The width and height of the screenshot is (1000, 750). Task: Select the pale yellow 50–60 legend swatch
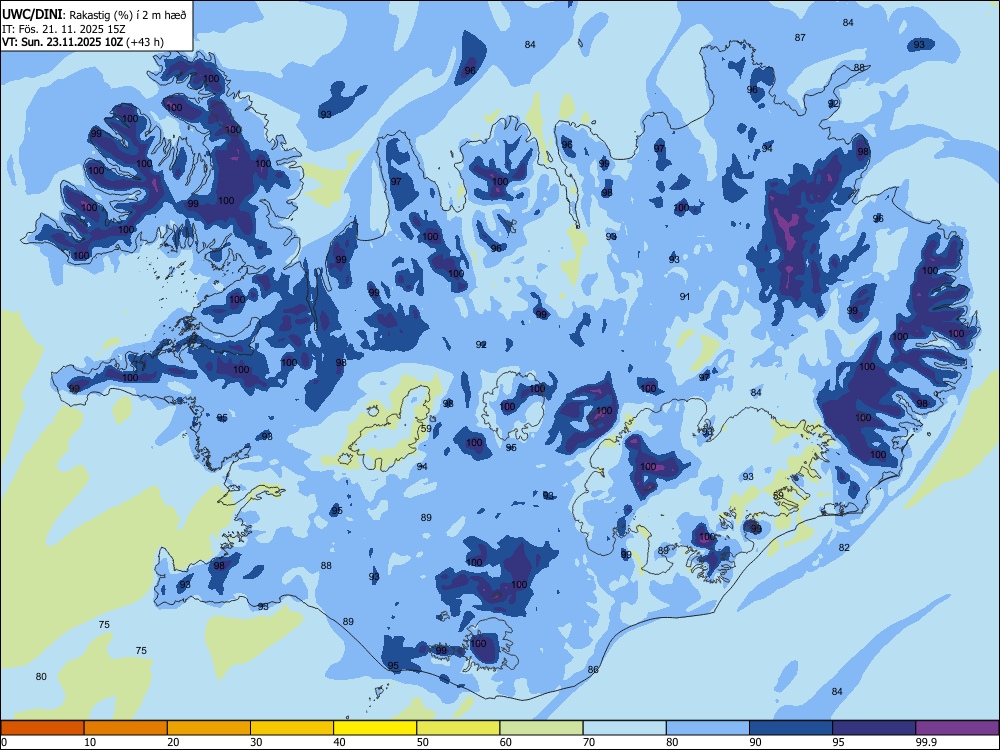[x=458, y=728]
